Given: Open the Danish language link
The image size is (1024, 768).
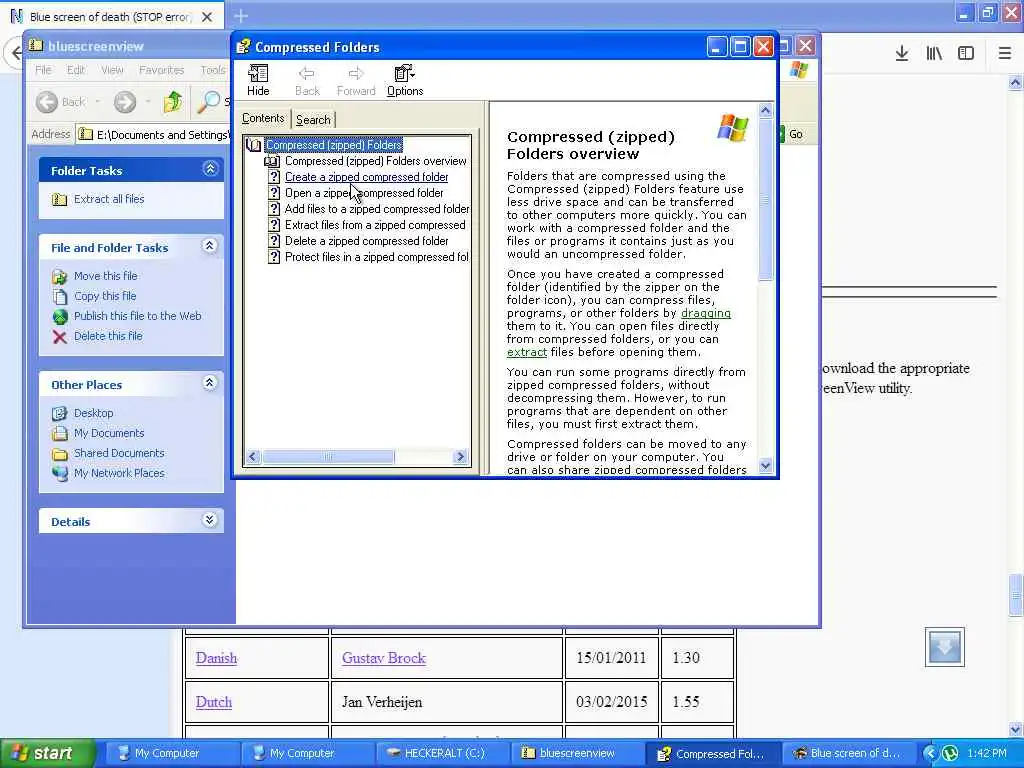Looking at the screenshot, I should [216, 658].
